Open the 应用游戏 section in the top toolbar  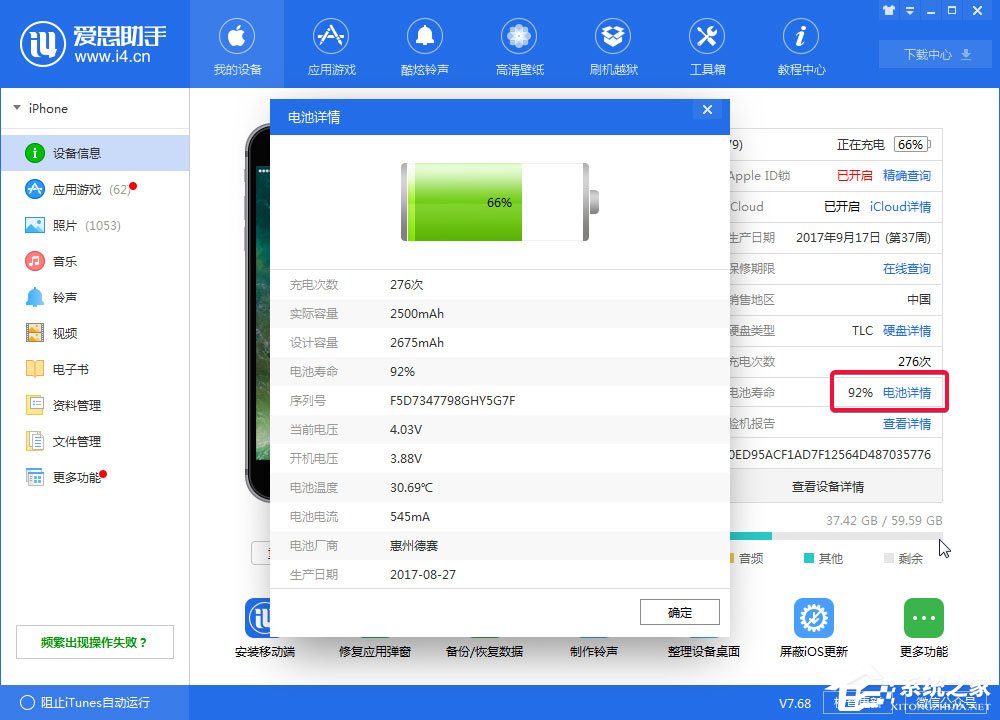331,45
